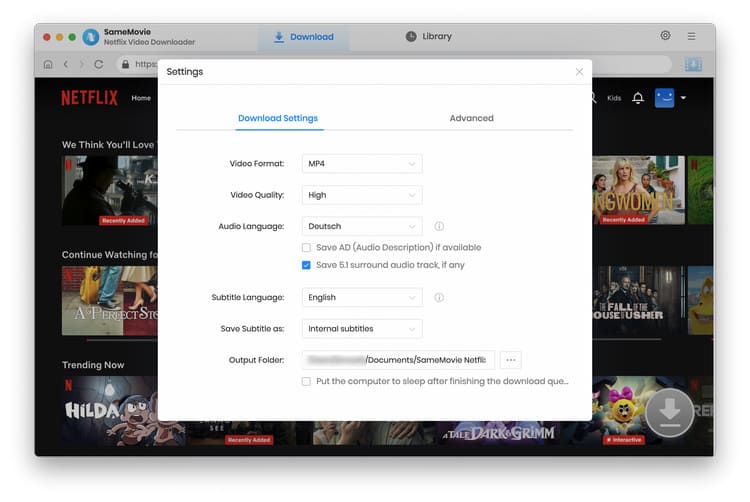The height and width of the screenshot is (502, 750).
Task: Click the floating round download button
Action: [670, 412]
